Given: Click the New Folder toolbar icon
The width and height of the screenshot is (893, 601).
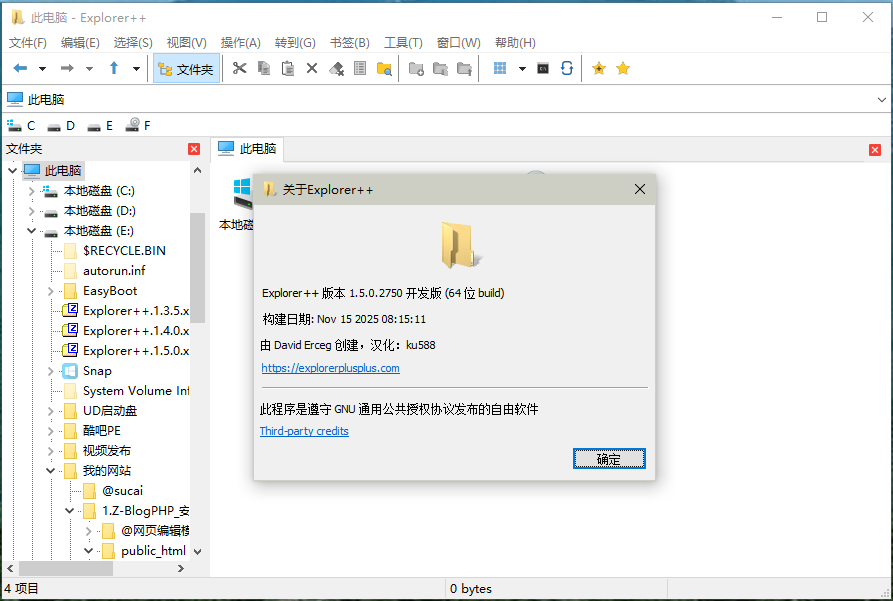Looking at the screenshot, I should pyautogui.click(x=416, y=69).
